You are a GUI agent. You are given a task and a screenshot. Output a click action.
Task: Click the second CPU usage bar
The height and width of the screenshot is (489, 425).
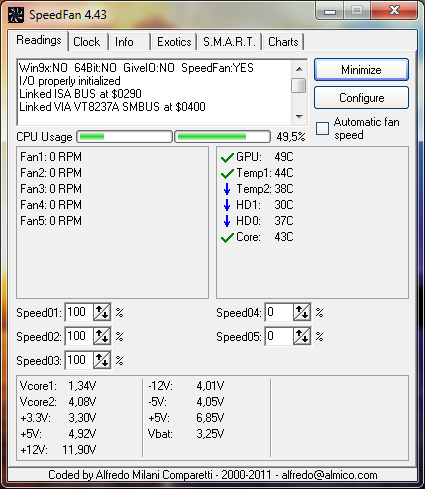pyautogui.click(x=222, y=137)
